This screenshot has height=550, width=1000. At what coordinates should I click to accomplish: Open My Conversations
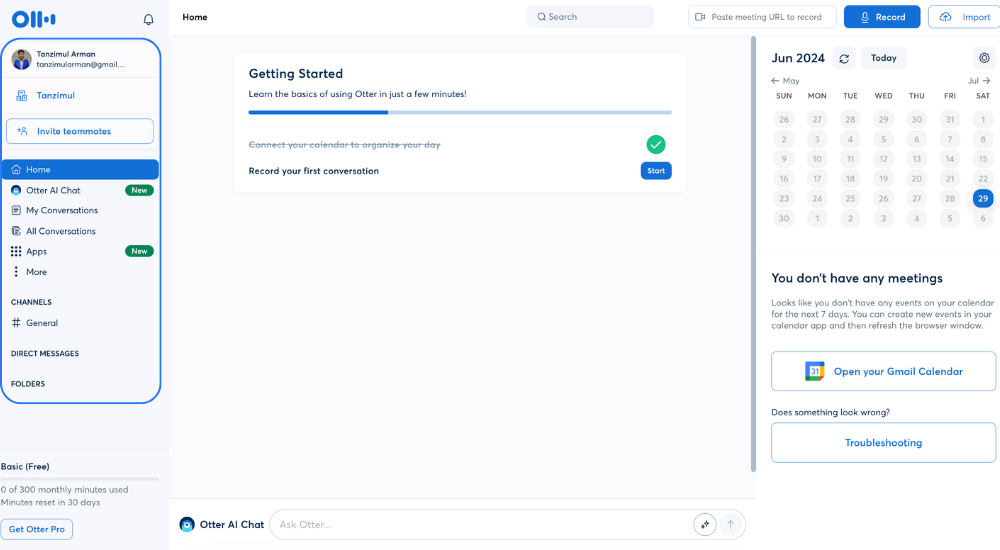click(x=62, y=210)
